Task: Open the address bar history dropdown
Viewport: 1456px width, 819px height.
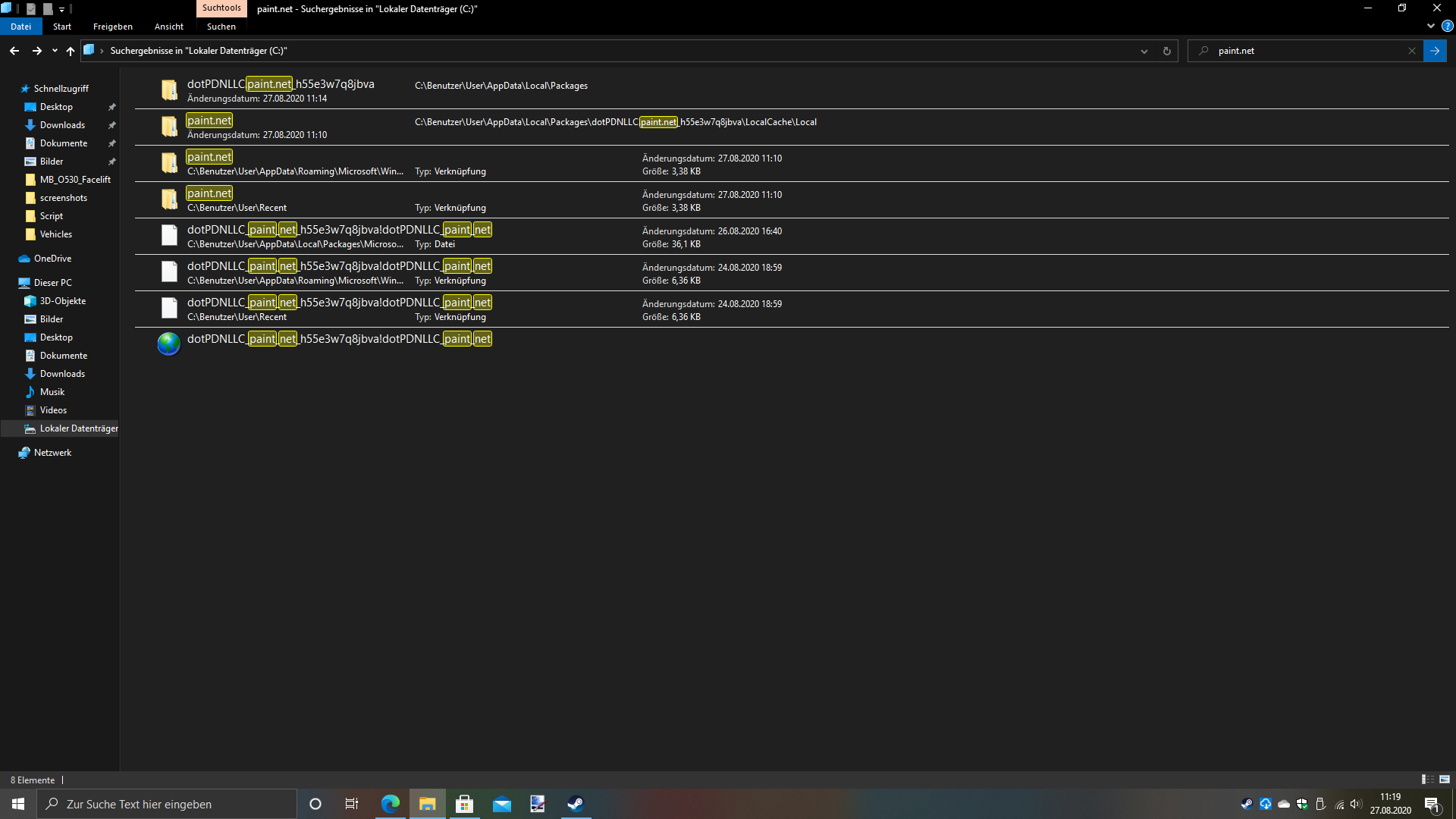Action: [1144, 51]
